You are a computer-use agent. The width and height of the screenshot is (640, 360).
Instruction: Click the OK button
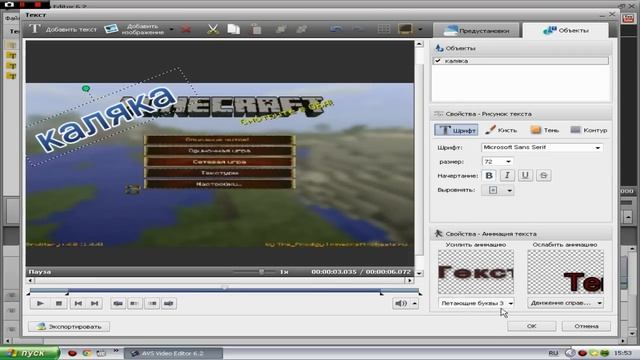(531, 326)
